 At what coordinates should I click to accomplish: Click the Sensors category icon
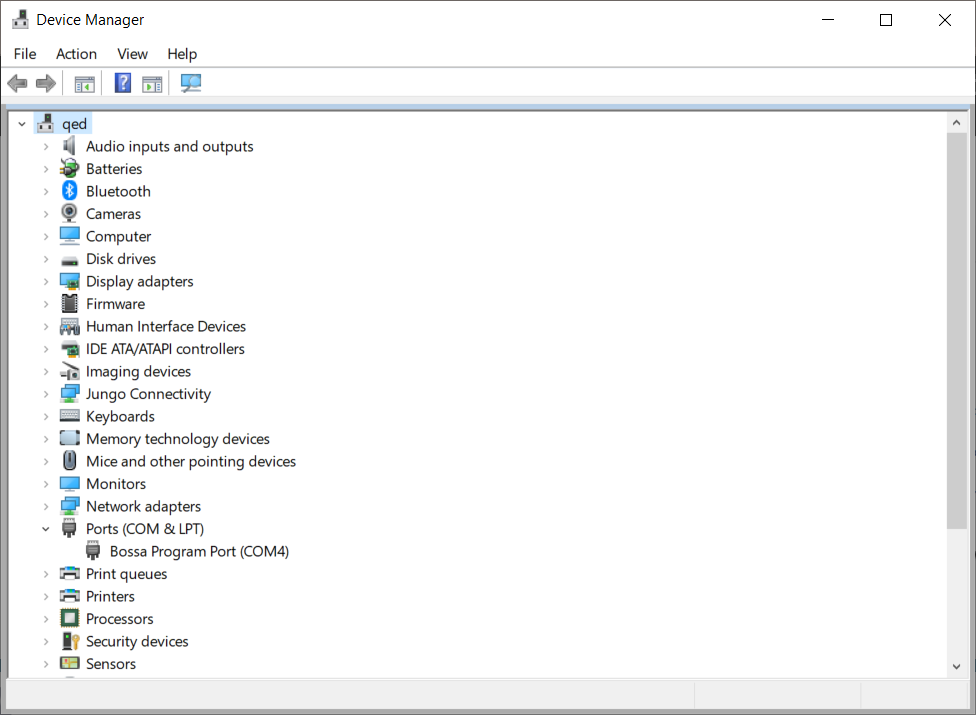click(x=70, y=663)
